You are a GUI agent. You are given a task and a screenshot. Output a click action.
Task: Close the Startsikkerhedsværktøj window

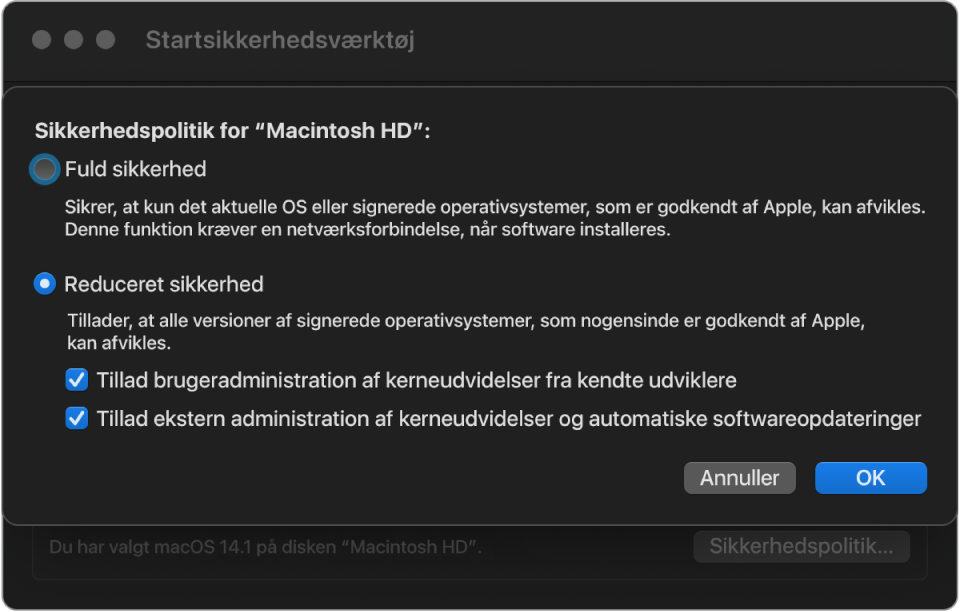(x=41, y=40)
